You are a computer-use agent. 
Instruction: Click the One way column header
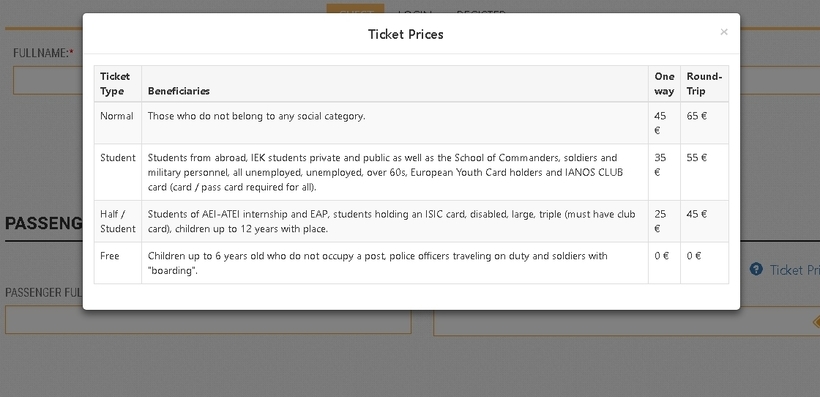coord(664,84)
